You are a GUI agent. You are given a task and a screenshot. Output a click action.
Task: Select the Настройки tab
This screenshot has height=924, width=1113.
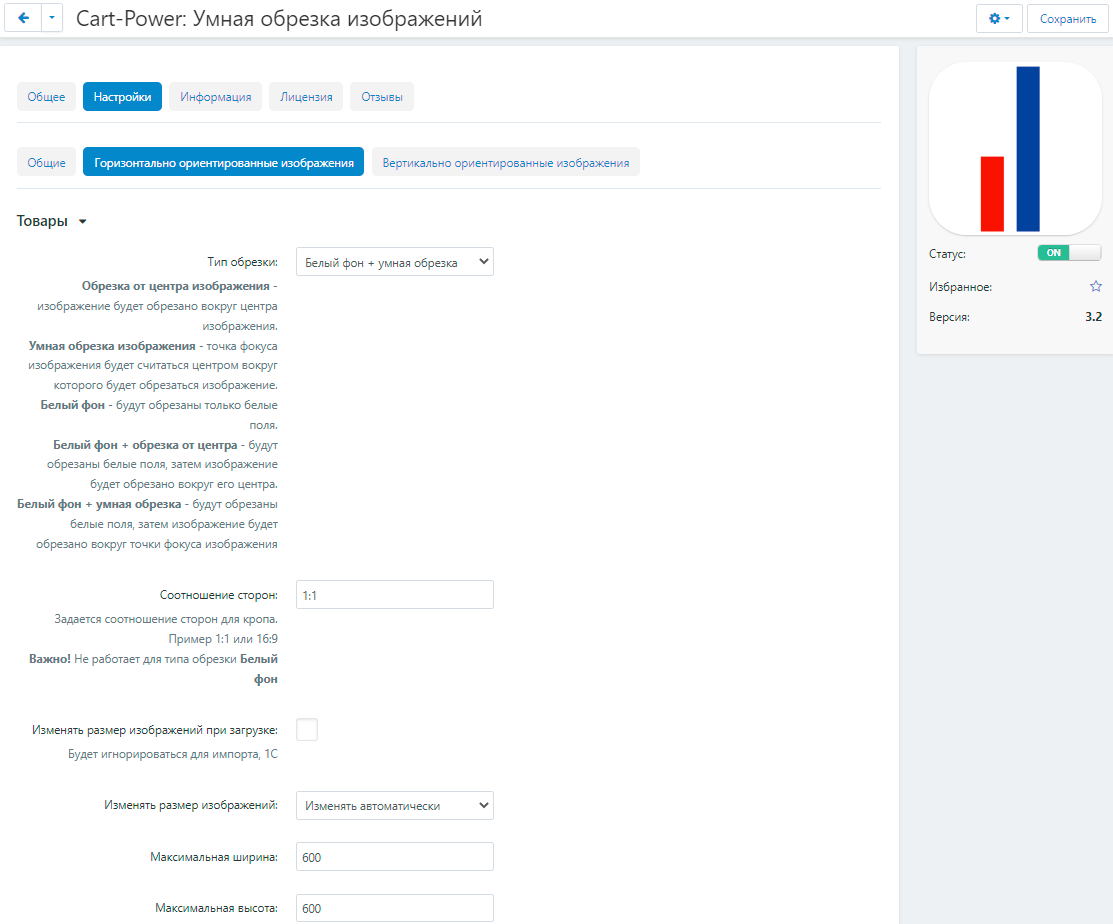click(x=122, y=97)
